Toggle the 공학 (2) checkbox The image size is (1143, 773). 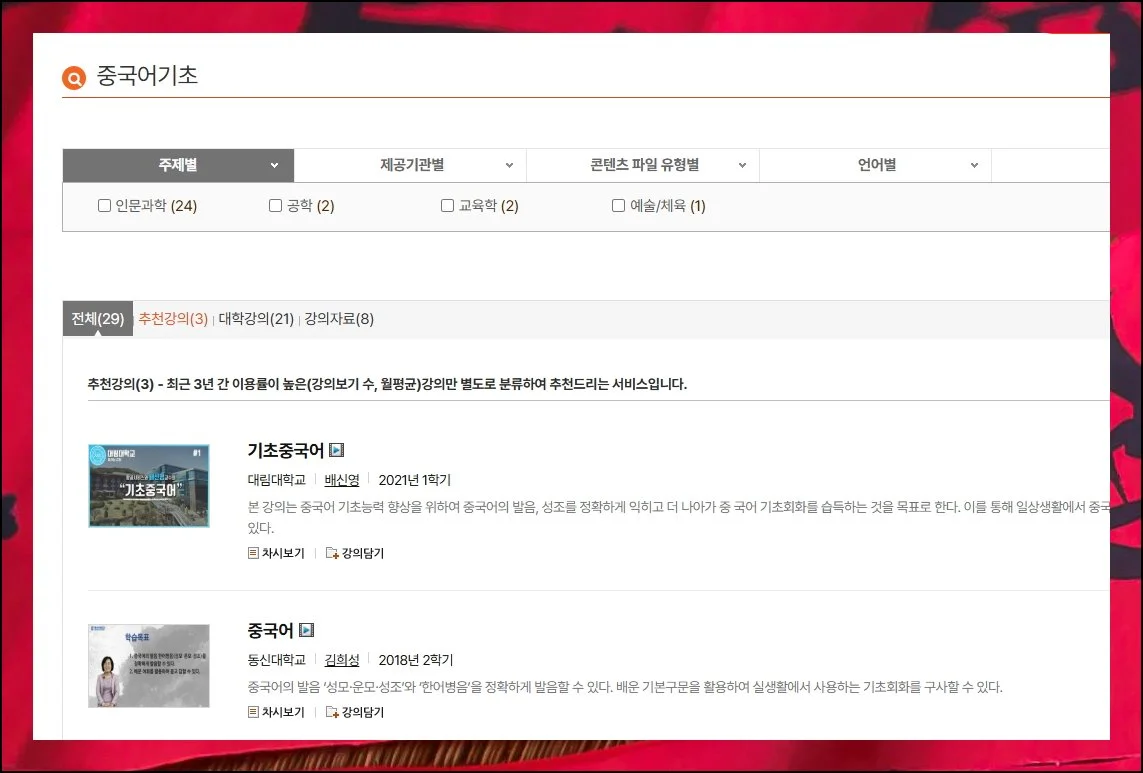tap(276, 206)
